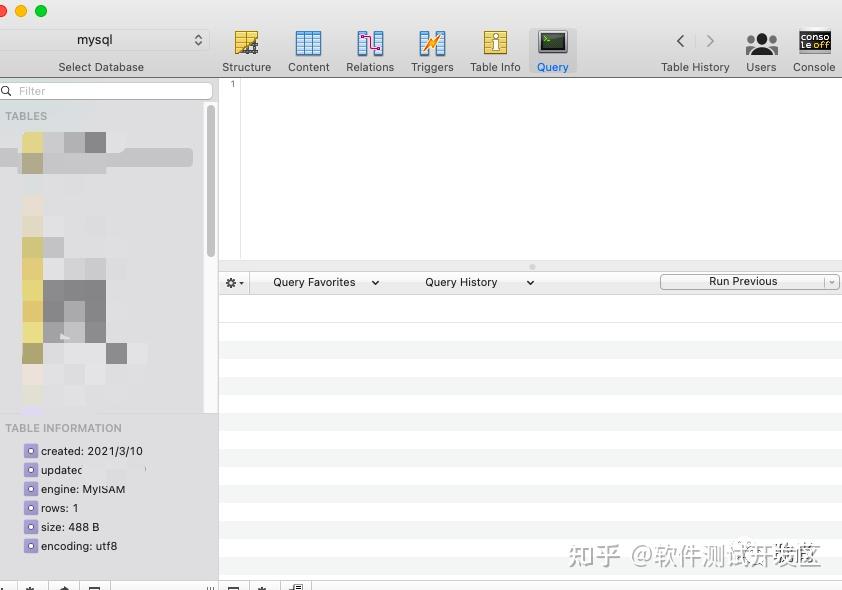Go forward in Table History
Viewport: 842px width, 590px height.
tap(710, 42)
